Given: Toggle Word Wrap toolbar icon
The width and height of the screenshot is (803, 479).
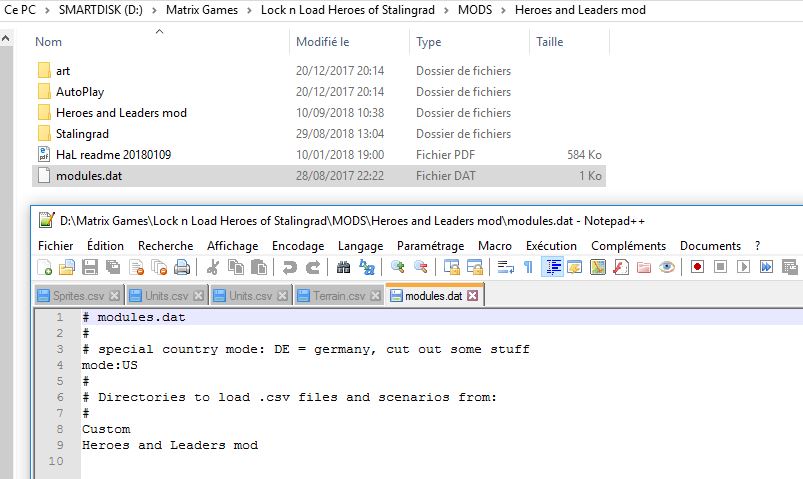Looking at the screenshot, I should 505,267.
